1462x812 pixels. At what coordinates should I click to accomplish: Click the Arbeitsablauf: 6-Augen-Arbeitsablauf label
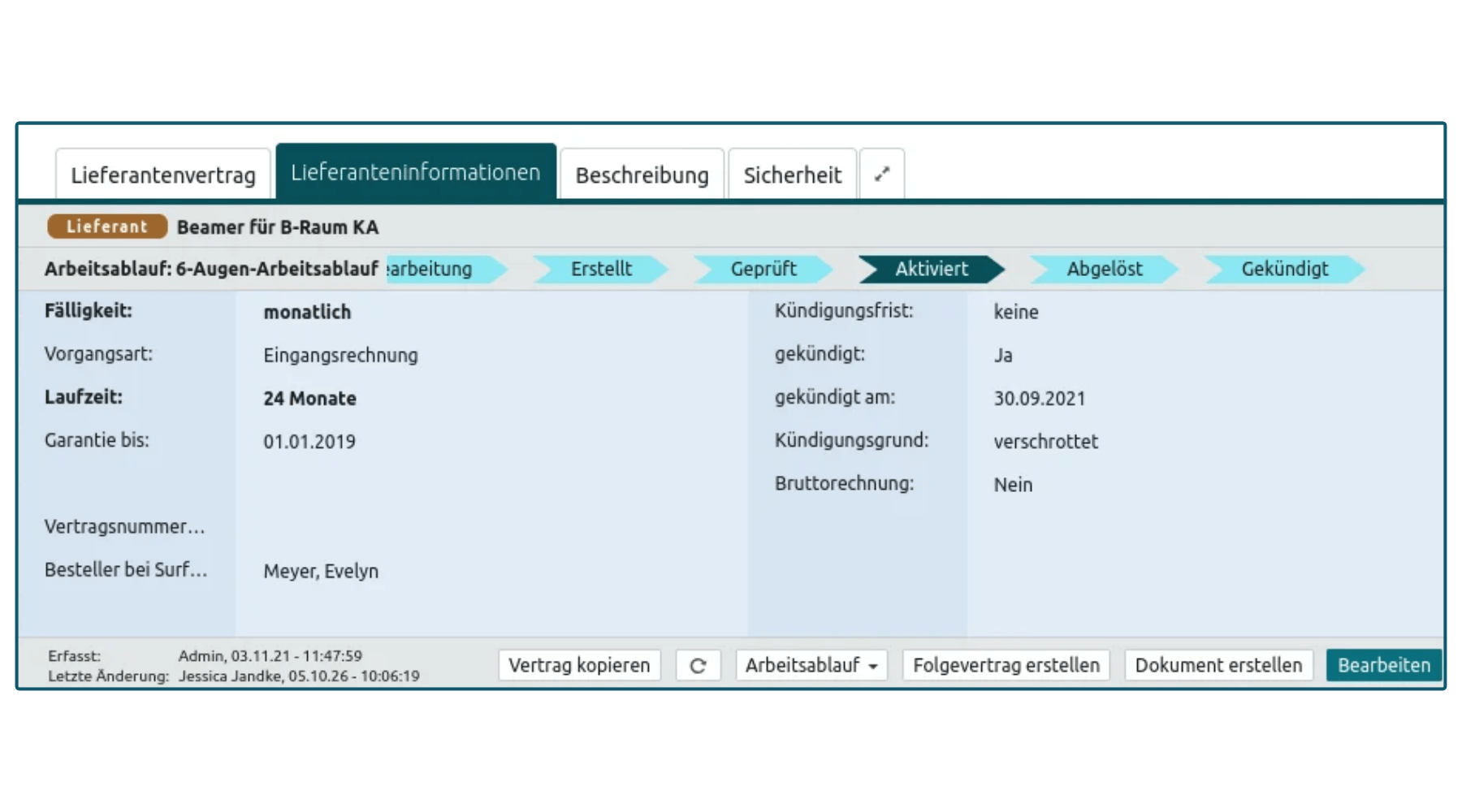click(211, 269)
